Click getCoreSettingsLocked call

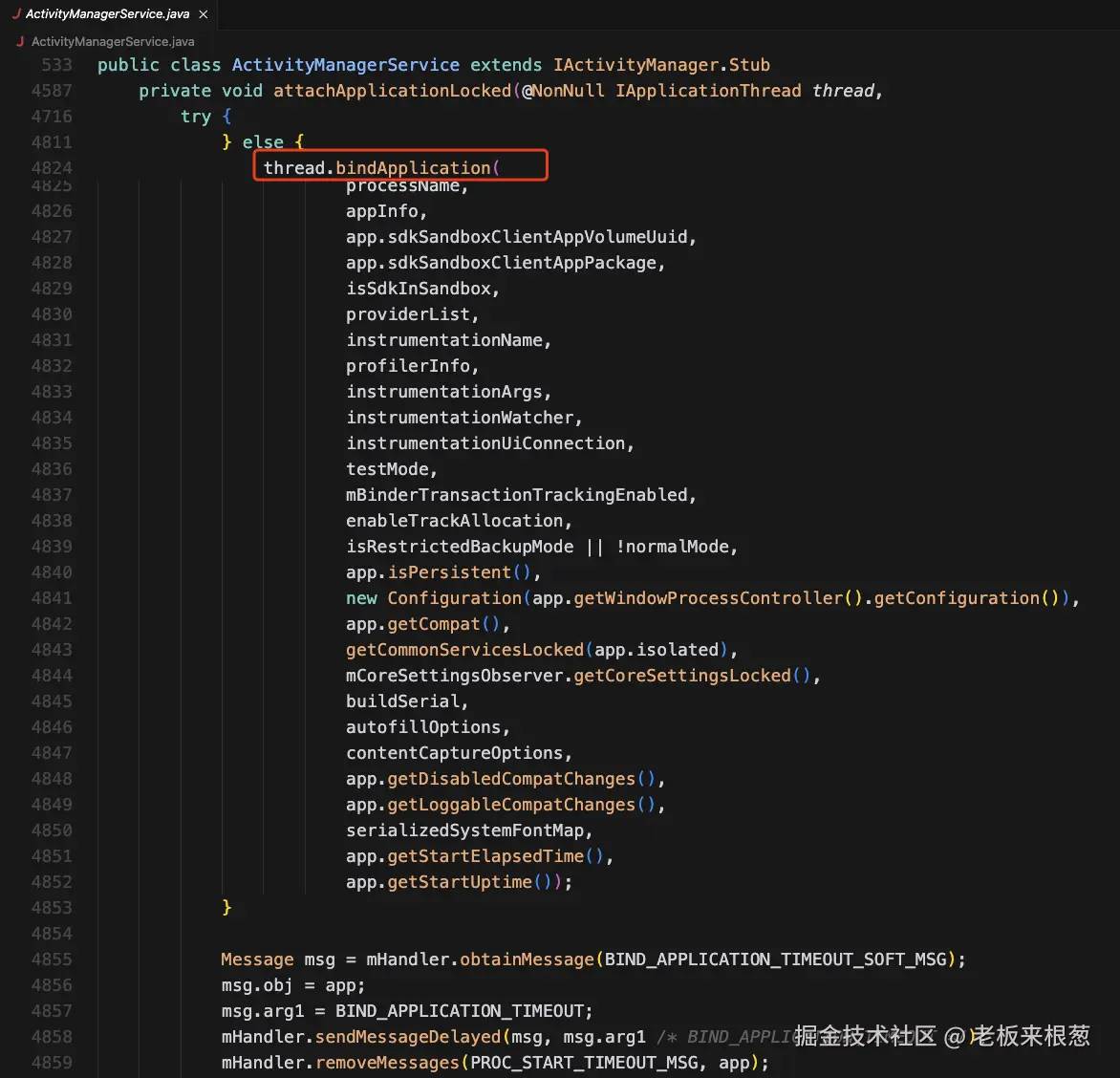[682, 675]
